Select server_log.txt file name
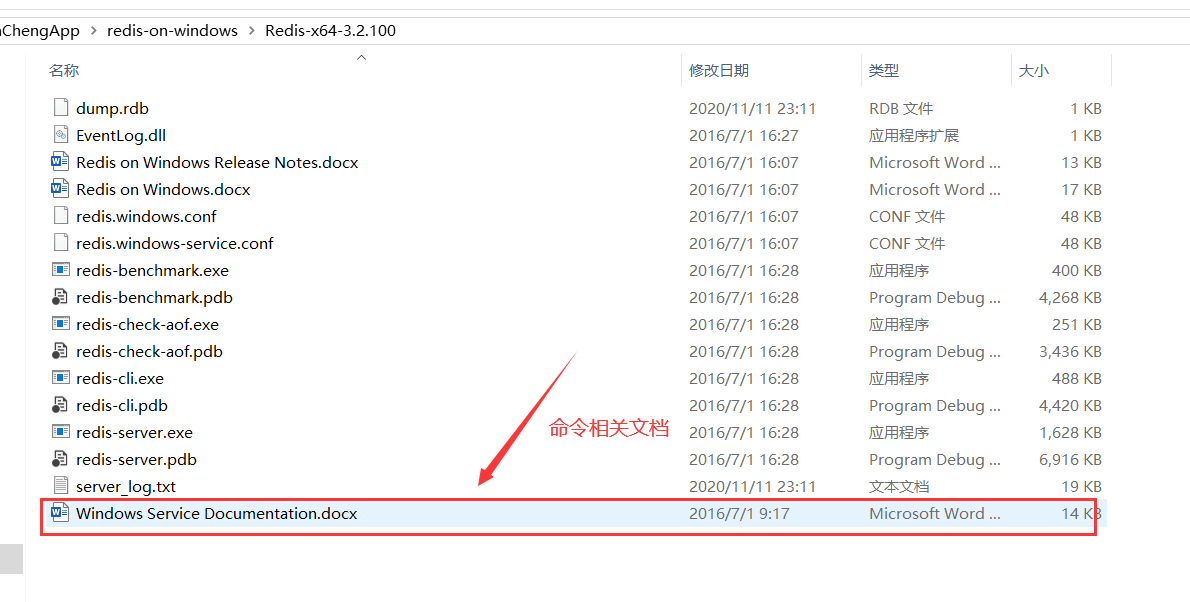Screen dimensions: 1190x602 [126, 487]
